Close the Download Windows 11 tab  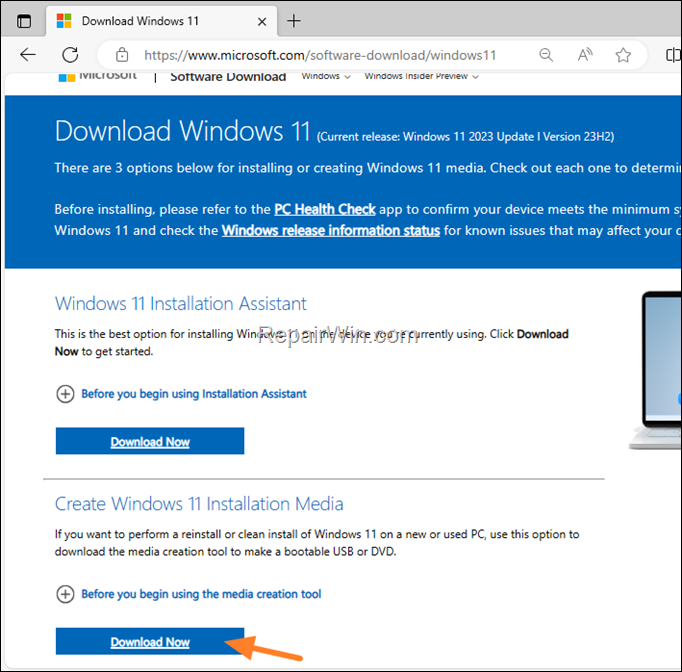point(262,21)
